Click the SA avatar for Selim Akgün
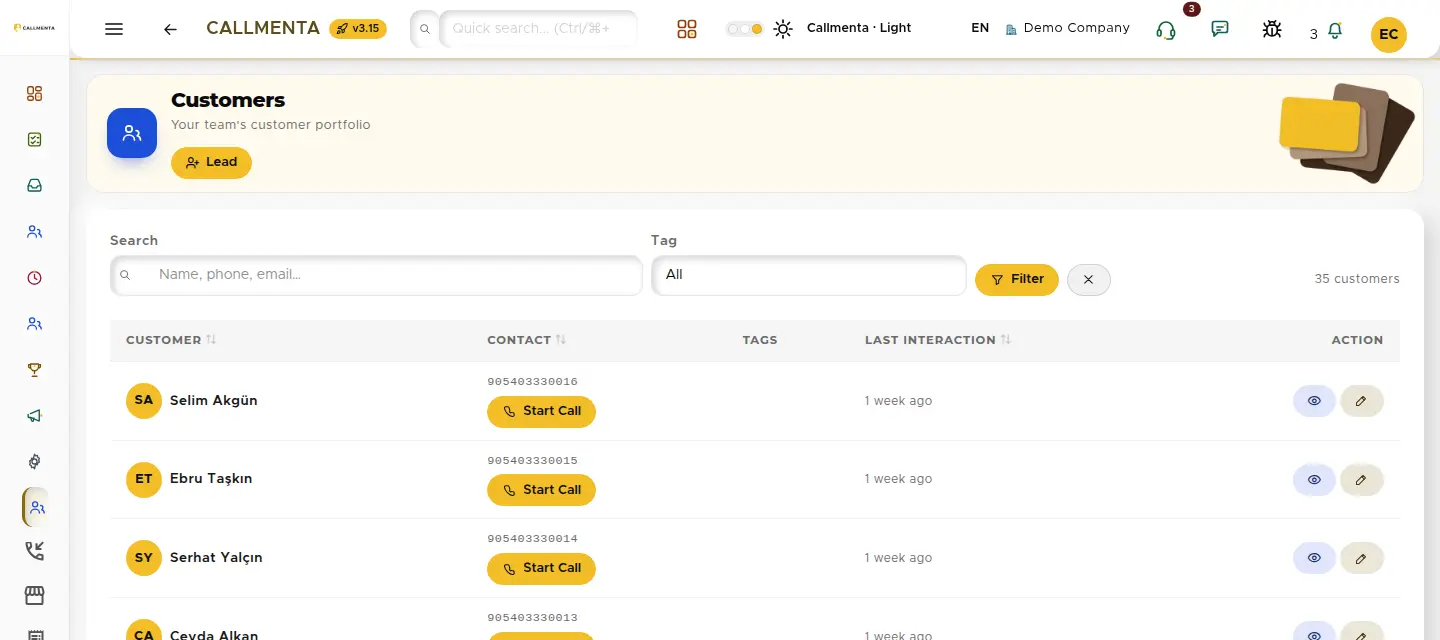The width and height of the screenshot is (1440, 640). tap(144, 400)
